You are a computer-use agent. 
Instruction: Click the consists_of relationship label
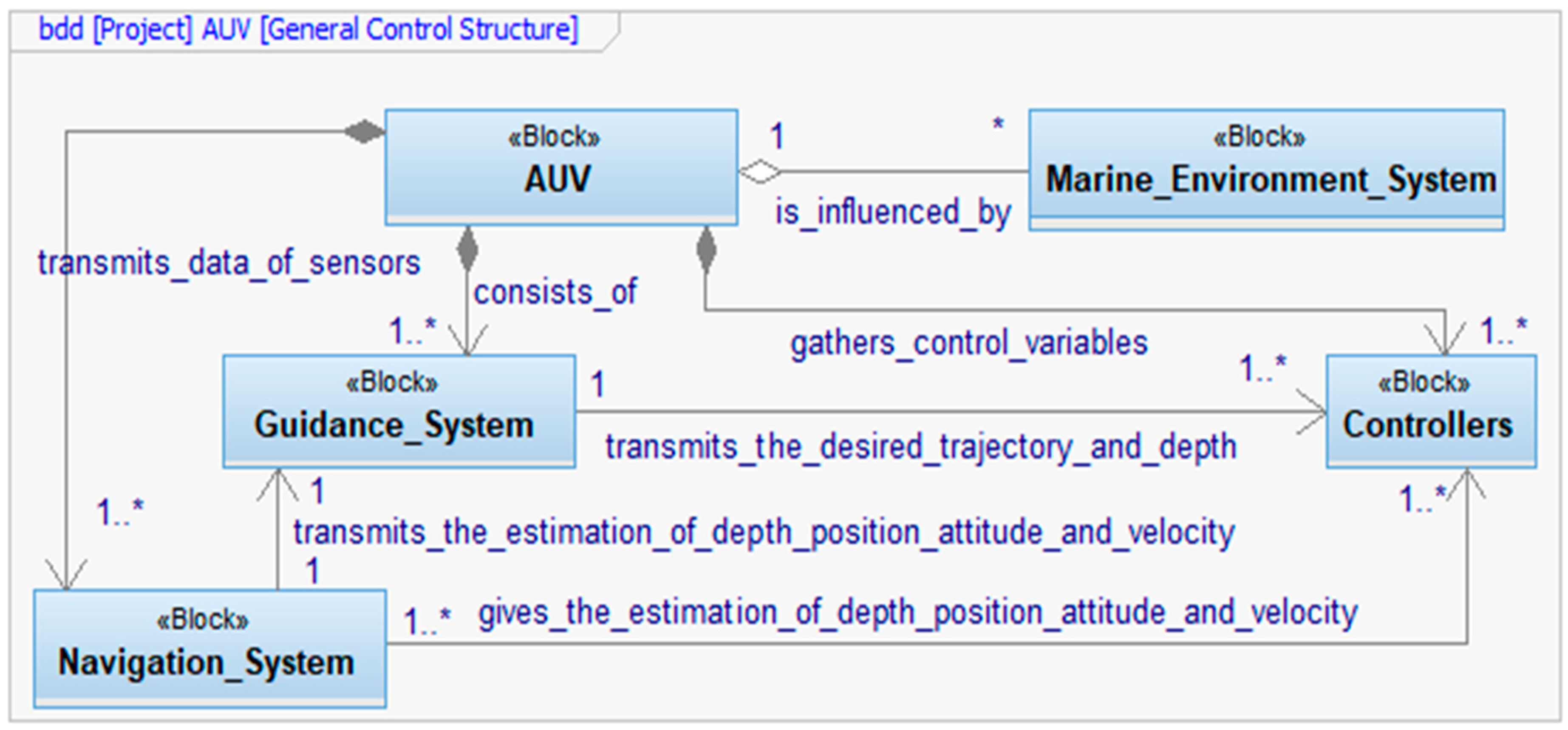coord(555,292)
